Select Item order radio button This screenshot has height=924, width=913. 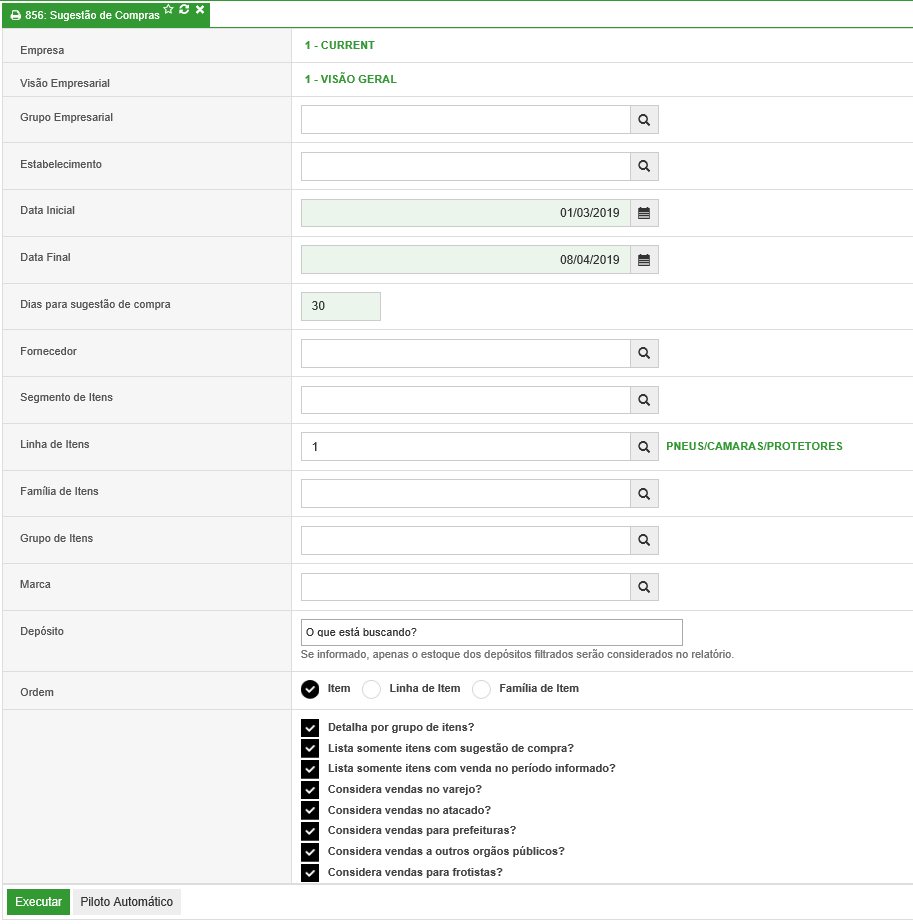[310, 689]
